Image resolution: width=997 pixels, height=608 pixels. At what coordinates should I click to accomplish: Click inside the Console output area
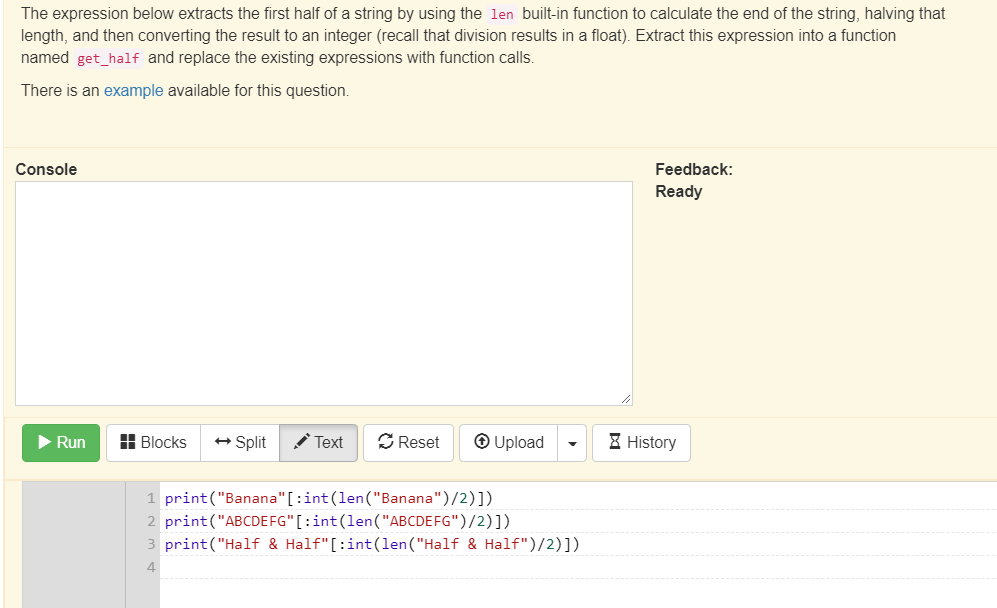pos(324,293)
